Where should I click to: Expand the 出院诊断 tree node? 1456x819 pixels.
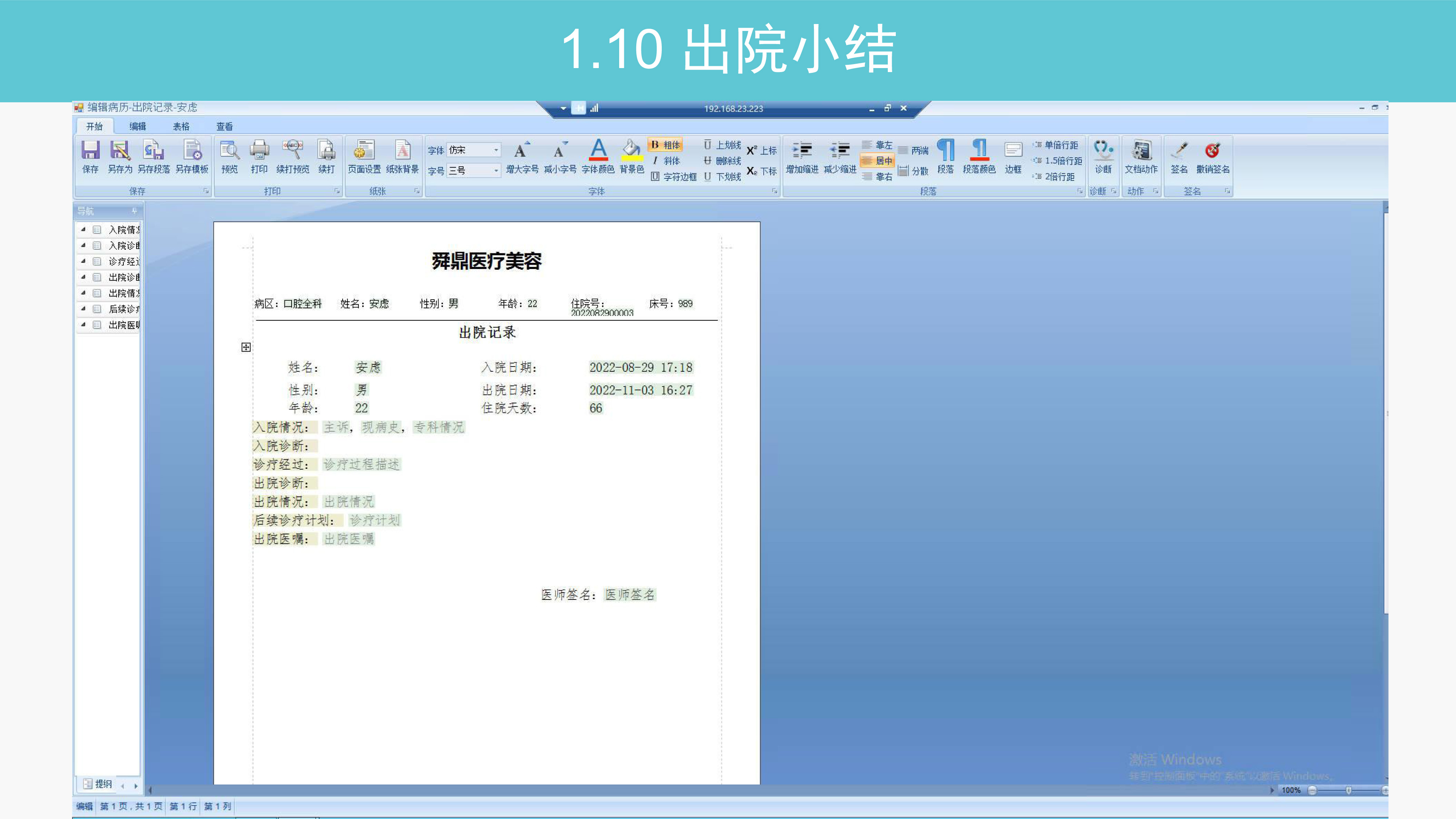[83, 277]
